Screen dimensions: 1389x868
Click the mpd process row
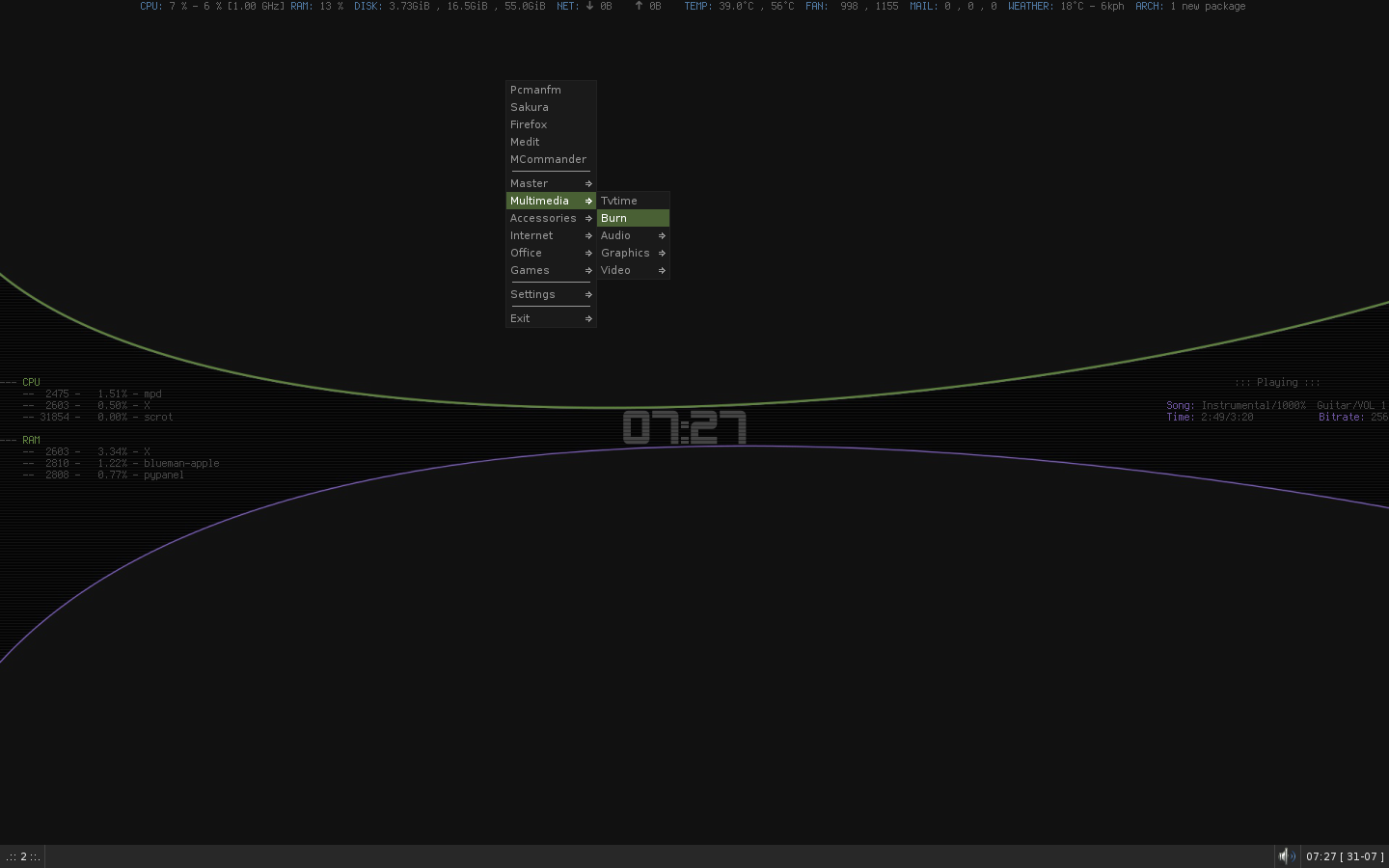[x=93, y=393]
